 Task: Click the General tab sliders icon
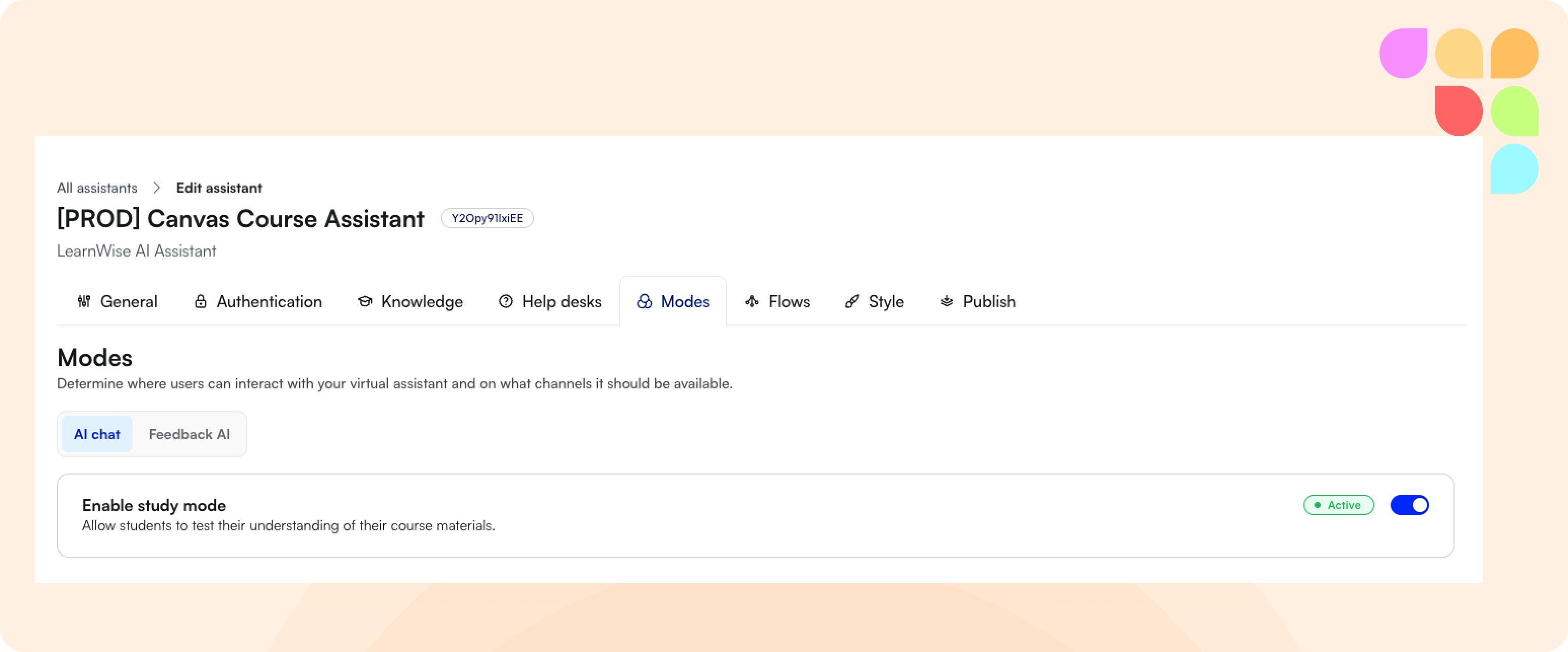click(84, 301)
